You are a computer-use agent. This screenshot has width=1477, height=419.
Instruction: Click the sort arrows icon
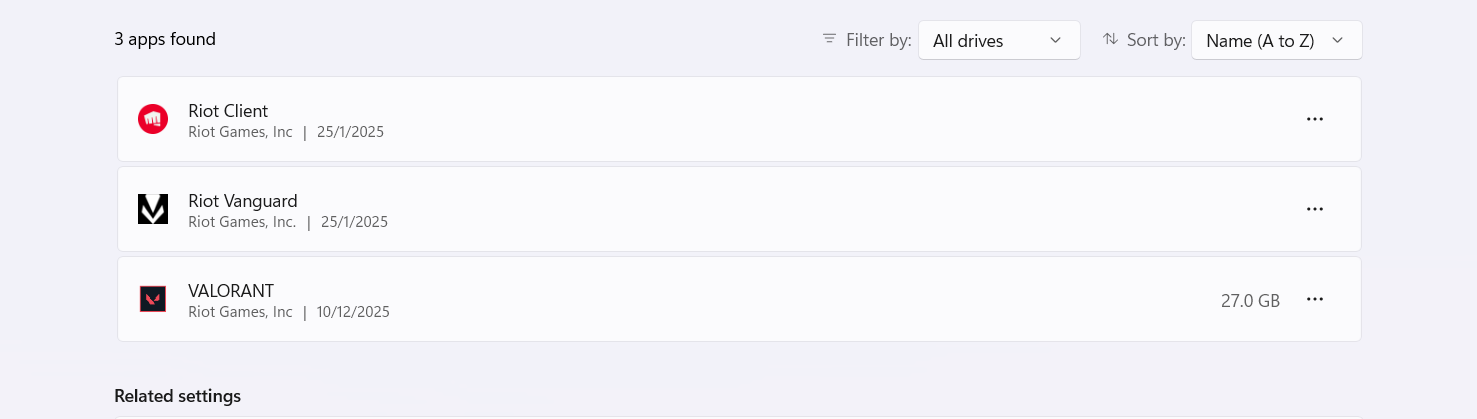click(x=1110, y=39)
